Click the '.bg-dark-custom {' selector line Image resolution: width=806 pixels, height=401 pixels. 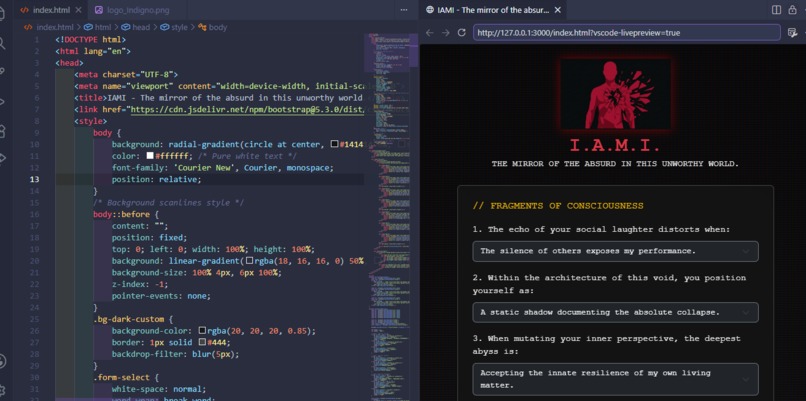coord(133,319)
